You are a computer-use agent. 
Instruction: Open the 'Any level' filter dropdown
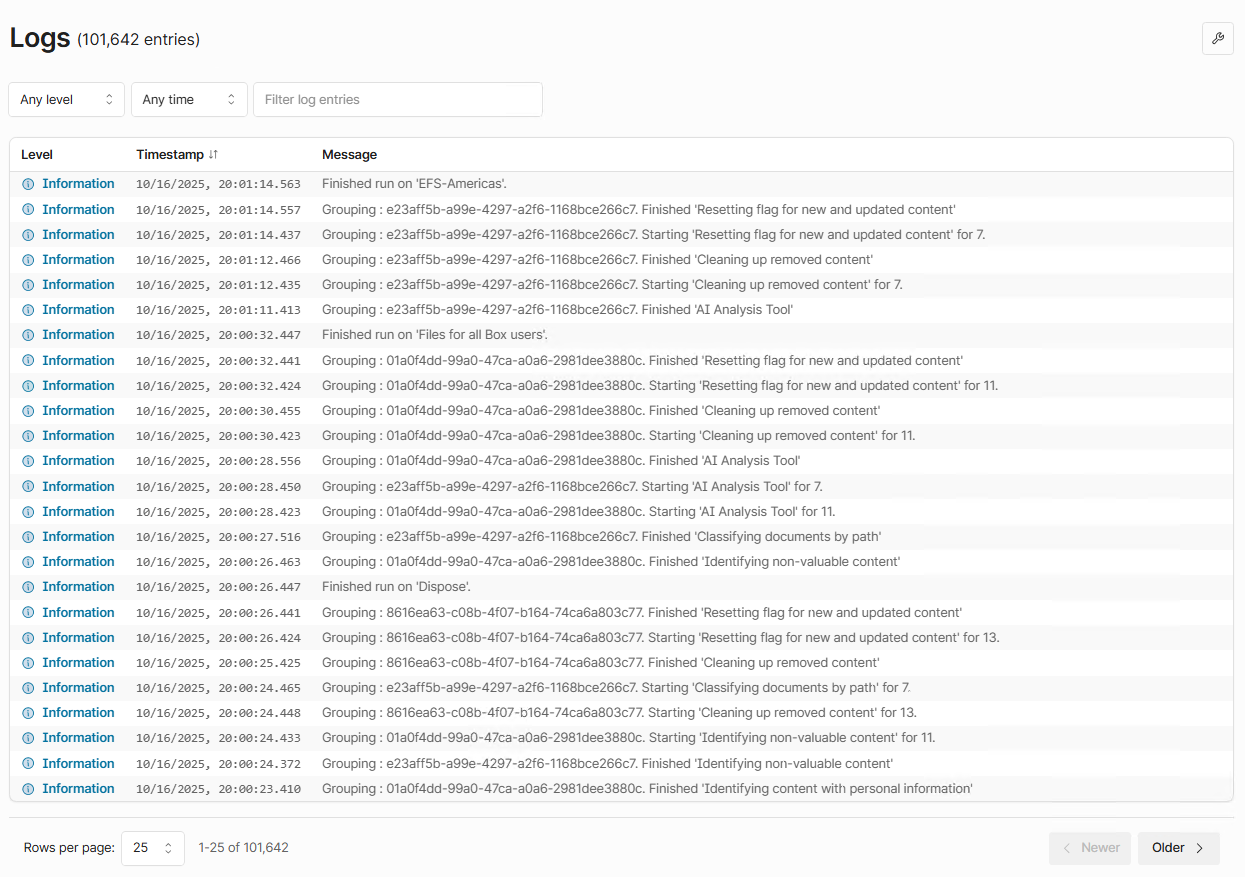coord(66,100)
